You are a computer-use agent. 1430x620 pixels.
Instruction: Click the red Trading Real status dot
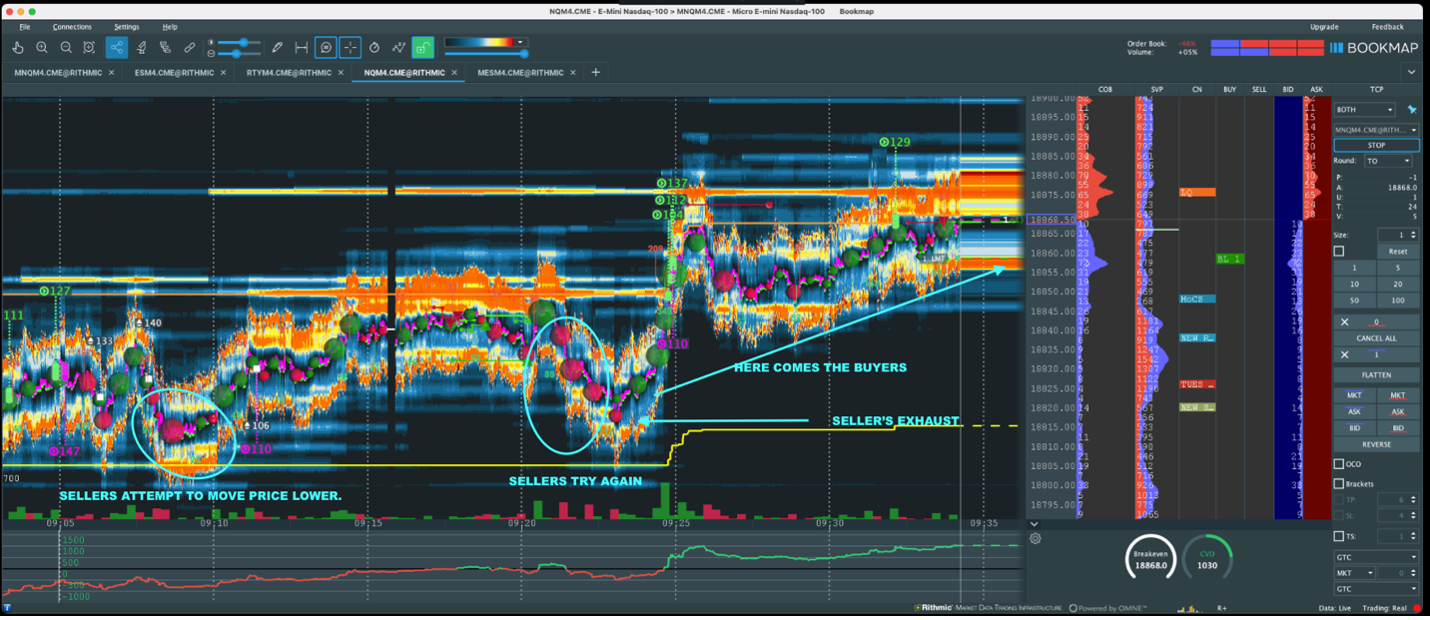pyautogui.click(x=1417, y=608)
